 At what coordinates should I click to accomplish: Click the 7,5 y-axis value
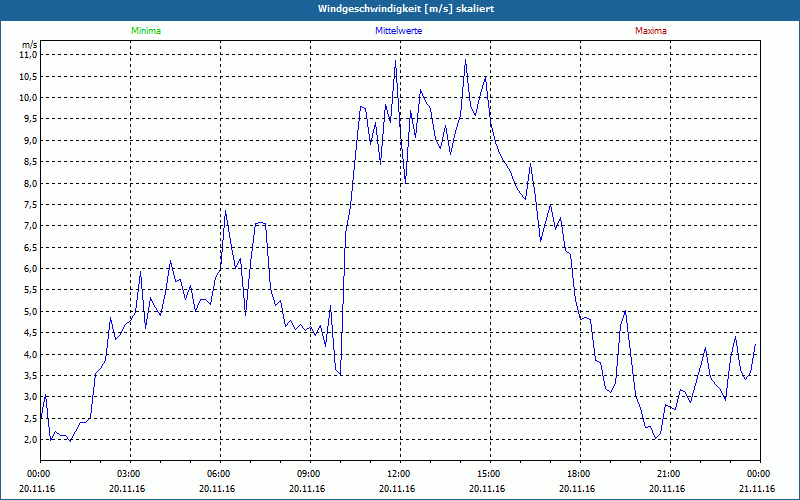(30, 205)
